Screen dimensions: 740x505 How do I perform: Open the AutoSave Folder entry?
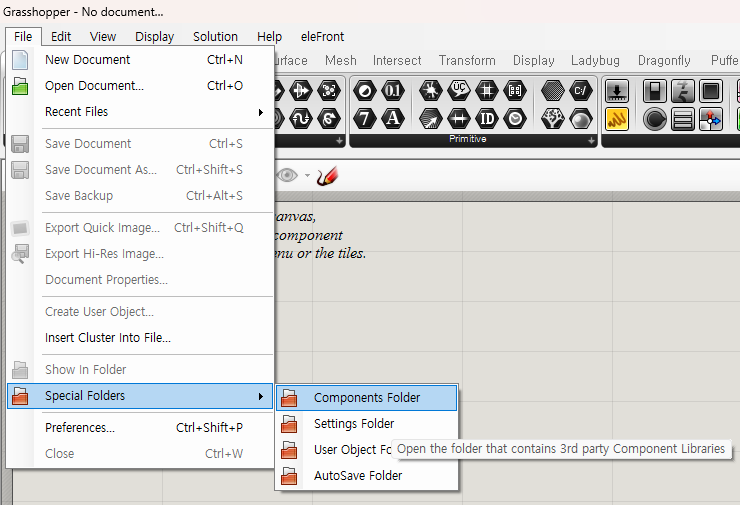[367, 476]
